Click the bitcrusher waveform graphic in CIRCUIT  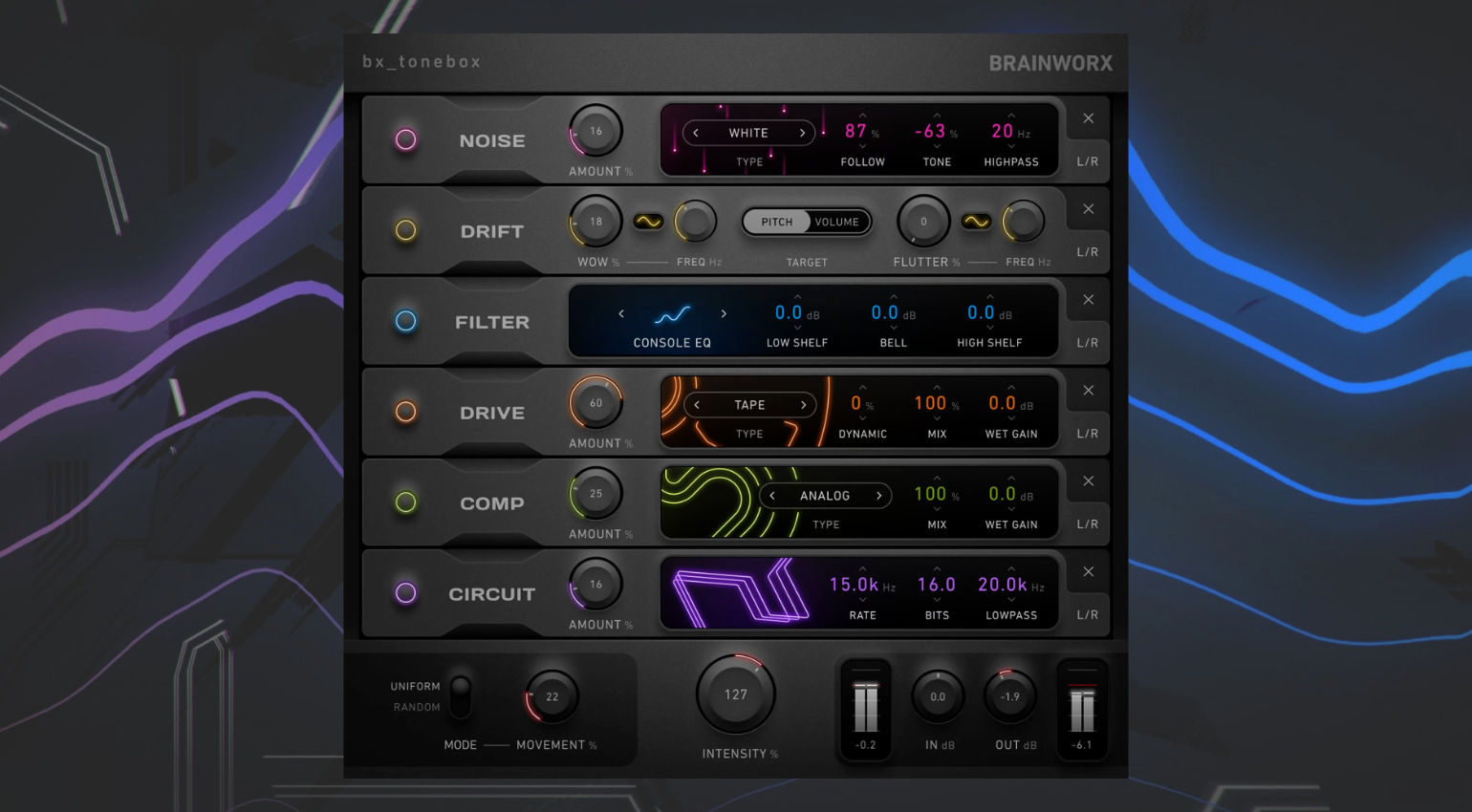(755, 592)
